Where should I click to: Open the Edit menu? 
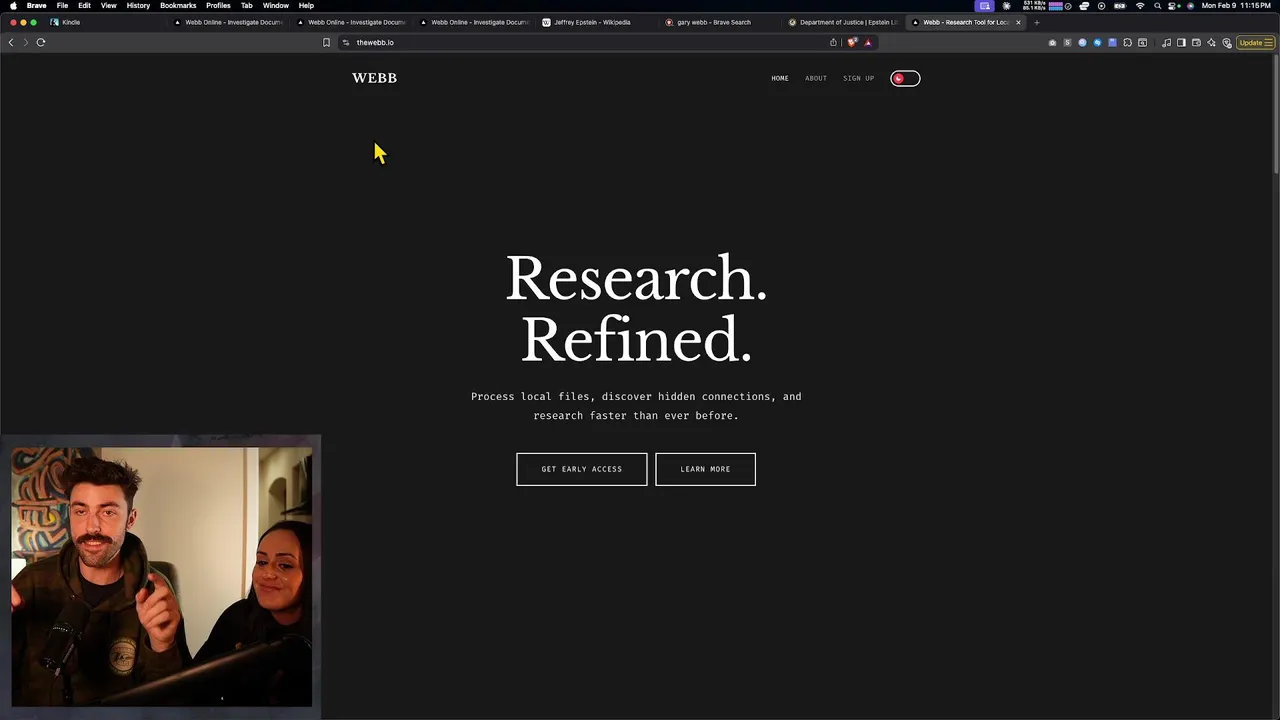tap(84, 6)
